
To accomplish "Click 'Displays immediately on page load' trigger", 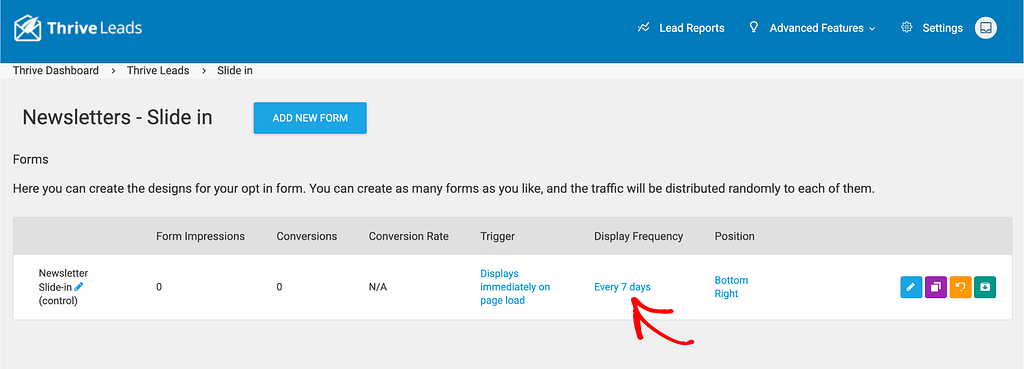I will pyautogui.click(x=515, y=287).
